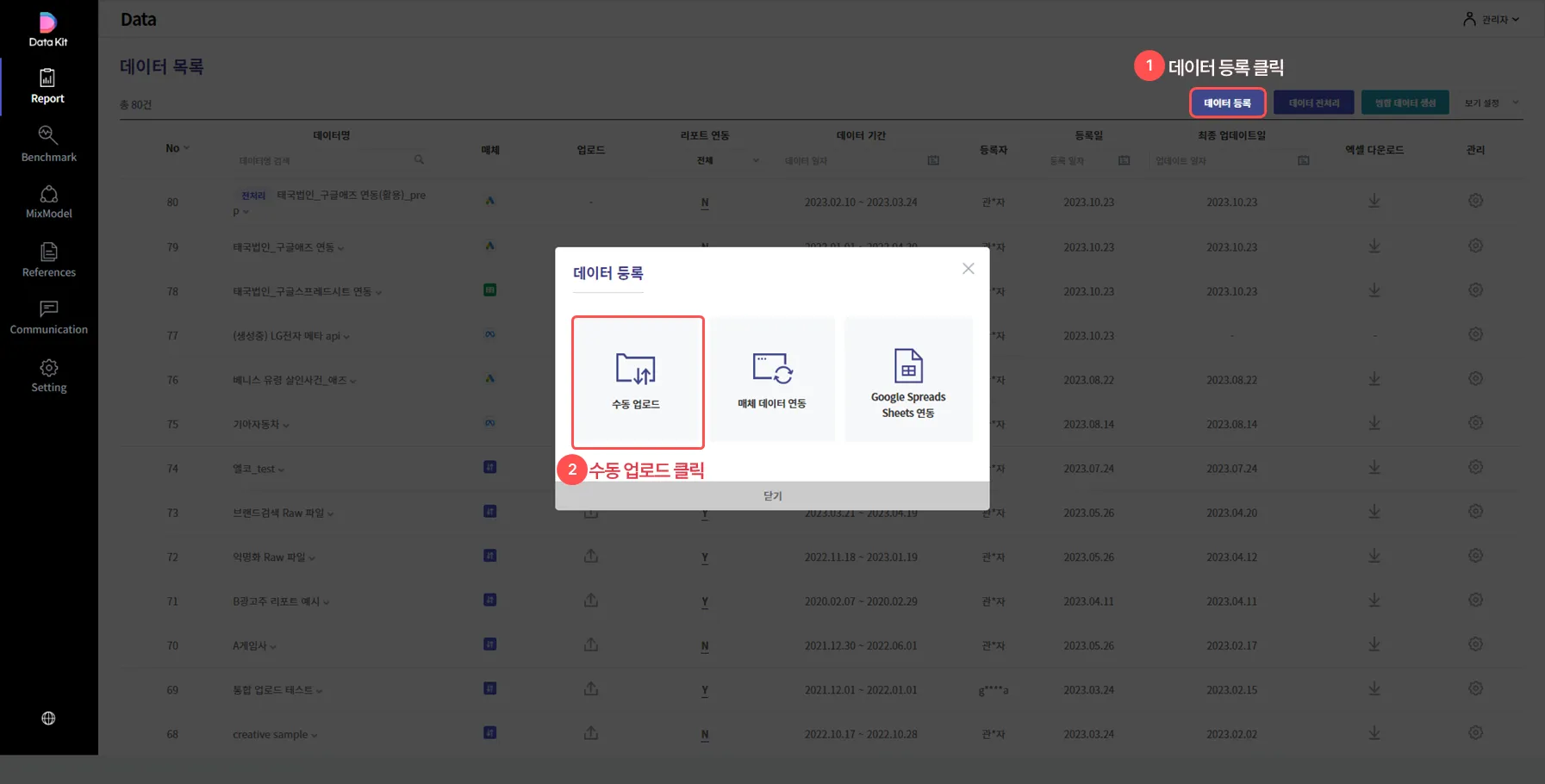Toggle 리포트 연동 N for row 80
This screenshot has width=1545, height=784.
[x=705, y=203]
